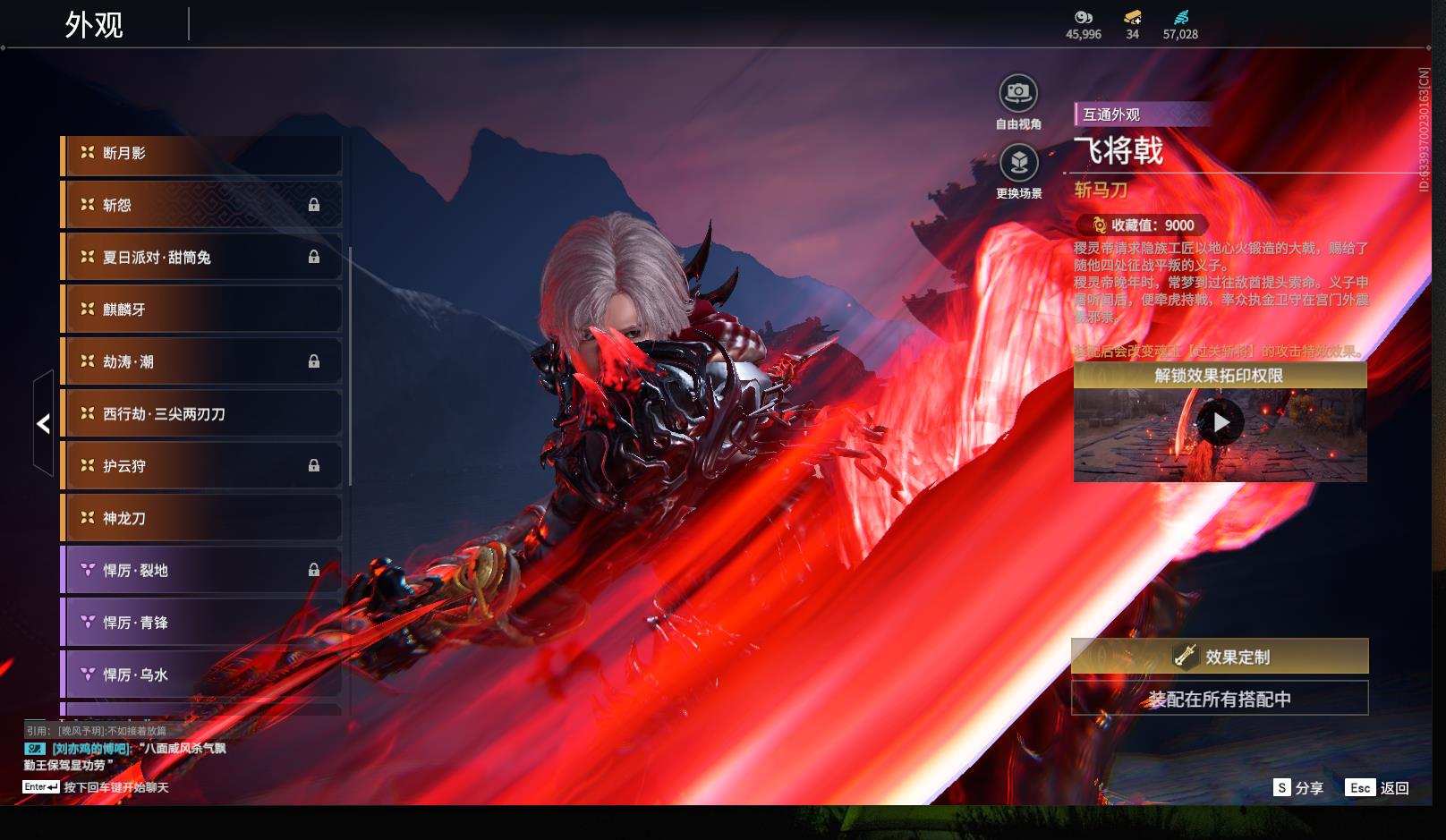Image resolution: width=1446 pixels, height=840 pixels.
Task: Collapse the weapon skin list with the left arrow
Action: [x=43, y=424]
